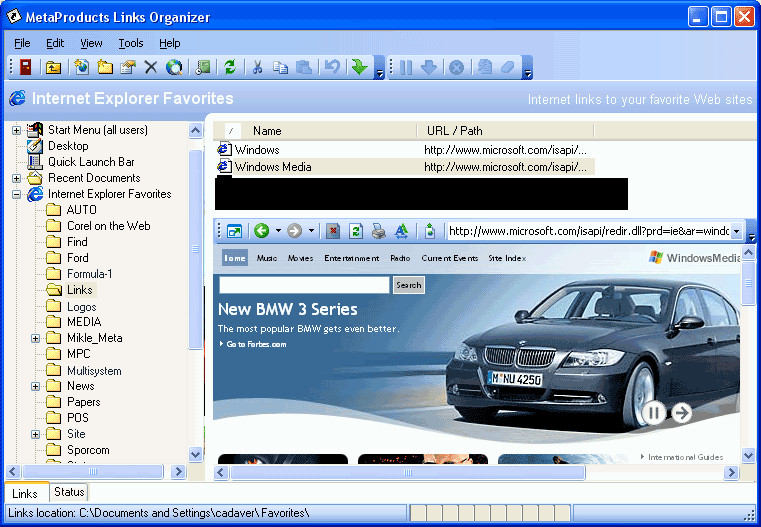This screenshot has height=527, width=761.
Task: Open the Help menu
Action: (x=170, y=43)
